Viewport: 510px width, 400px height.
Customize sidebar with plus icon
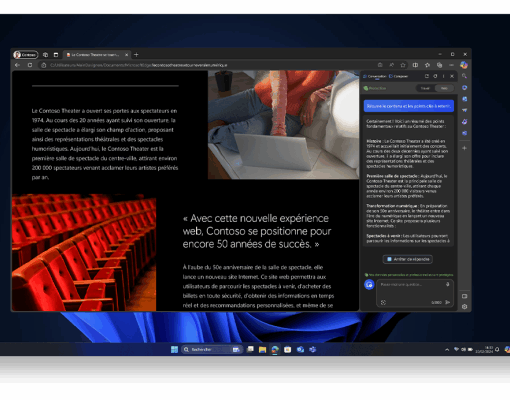pos(464,148)
